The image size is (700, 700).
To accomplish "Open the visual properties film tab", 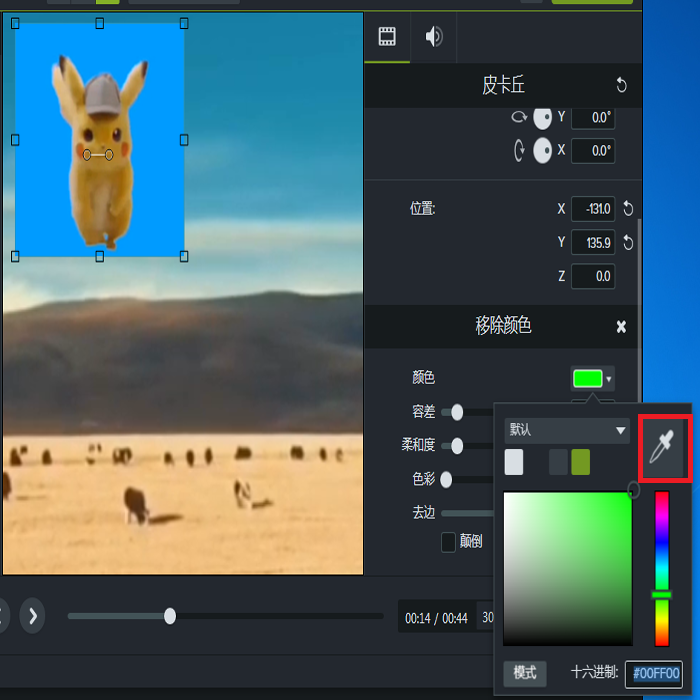I will click(x=387, y=37).
